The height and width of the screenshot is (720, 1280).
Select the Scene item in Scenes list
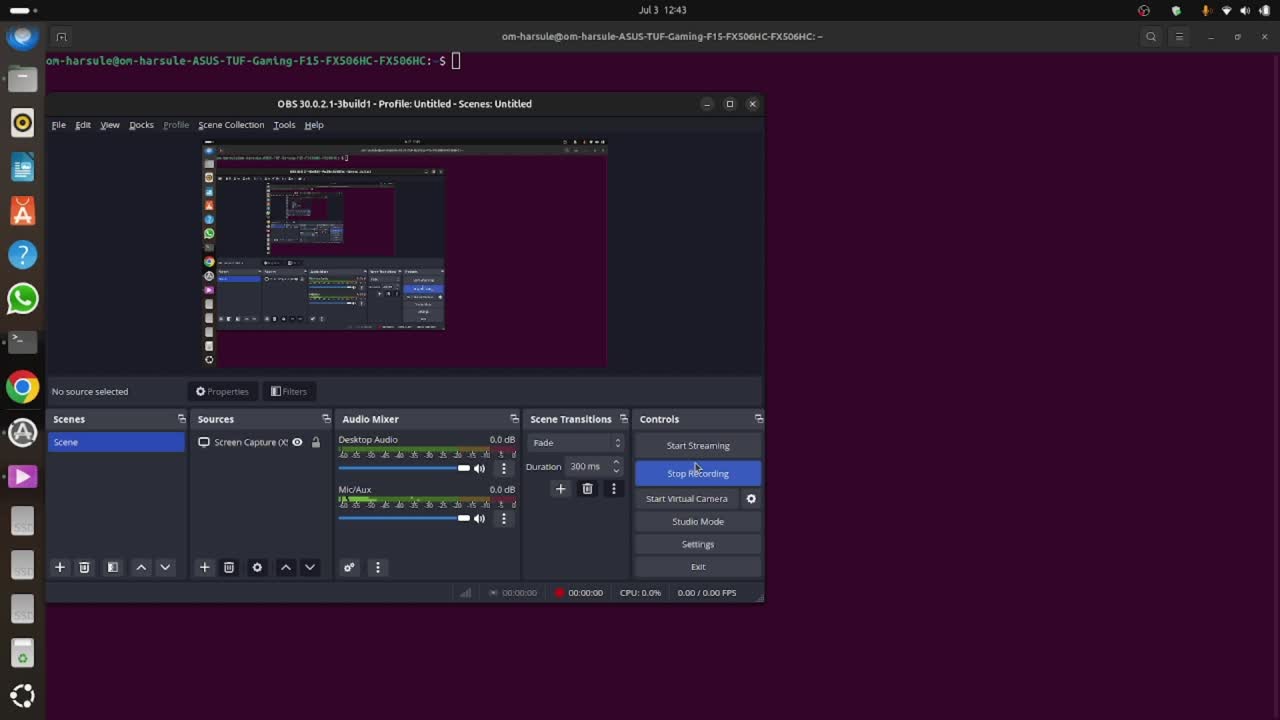click(x=115, y=442)
